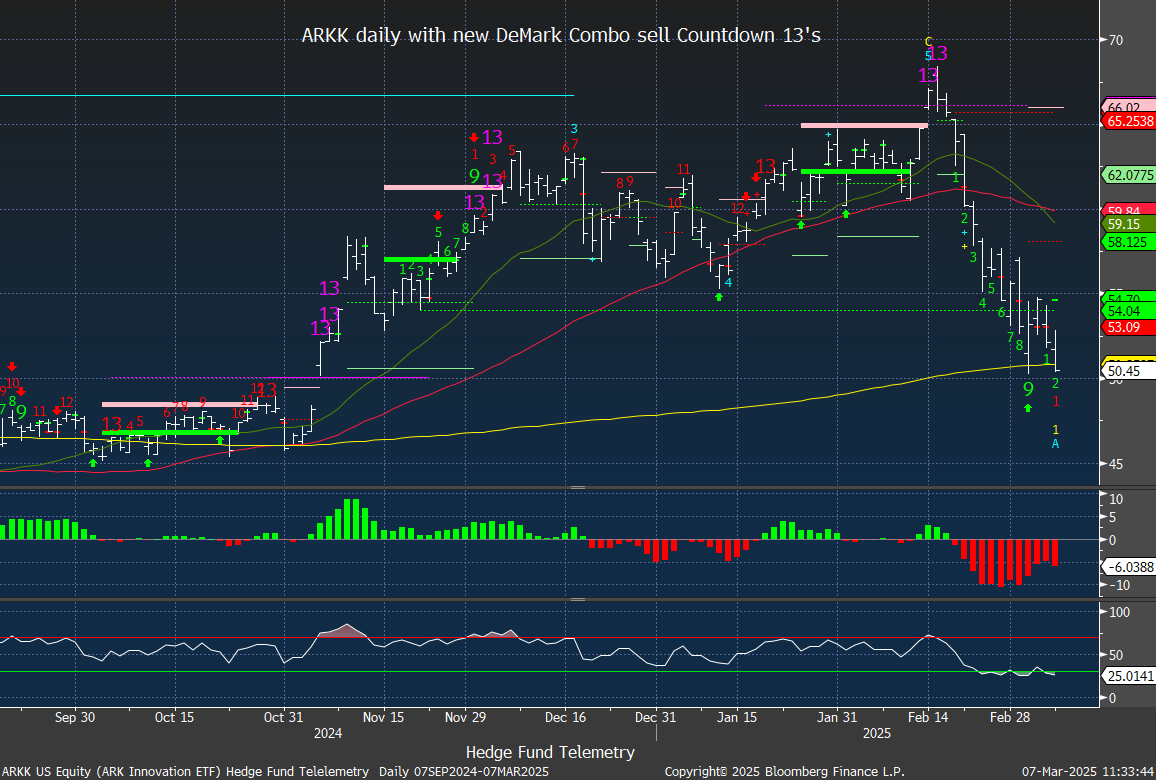
Task: Click the 25.0141 oscillator value label
Action: pyautogui.click(x=1129, y=676)
